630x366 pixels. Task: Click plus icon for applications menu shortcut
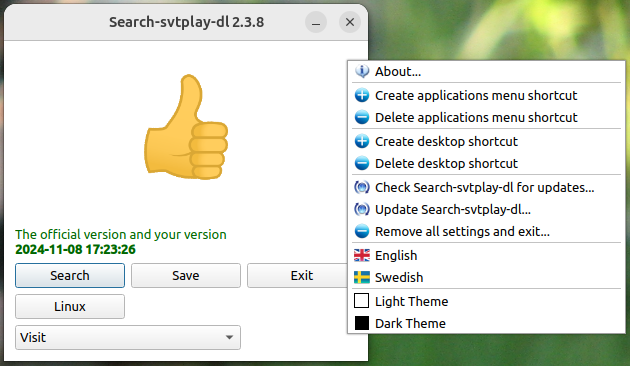tap(362, 96)
